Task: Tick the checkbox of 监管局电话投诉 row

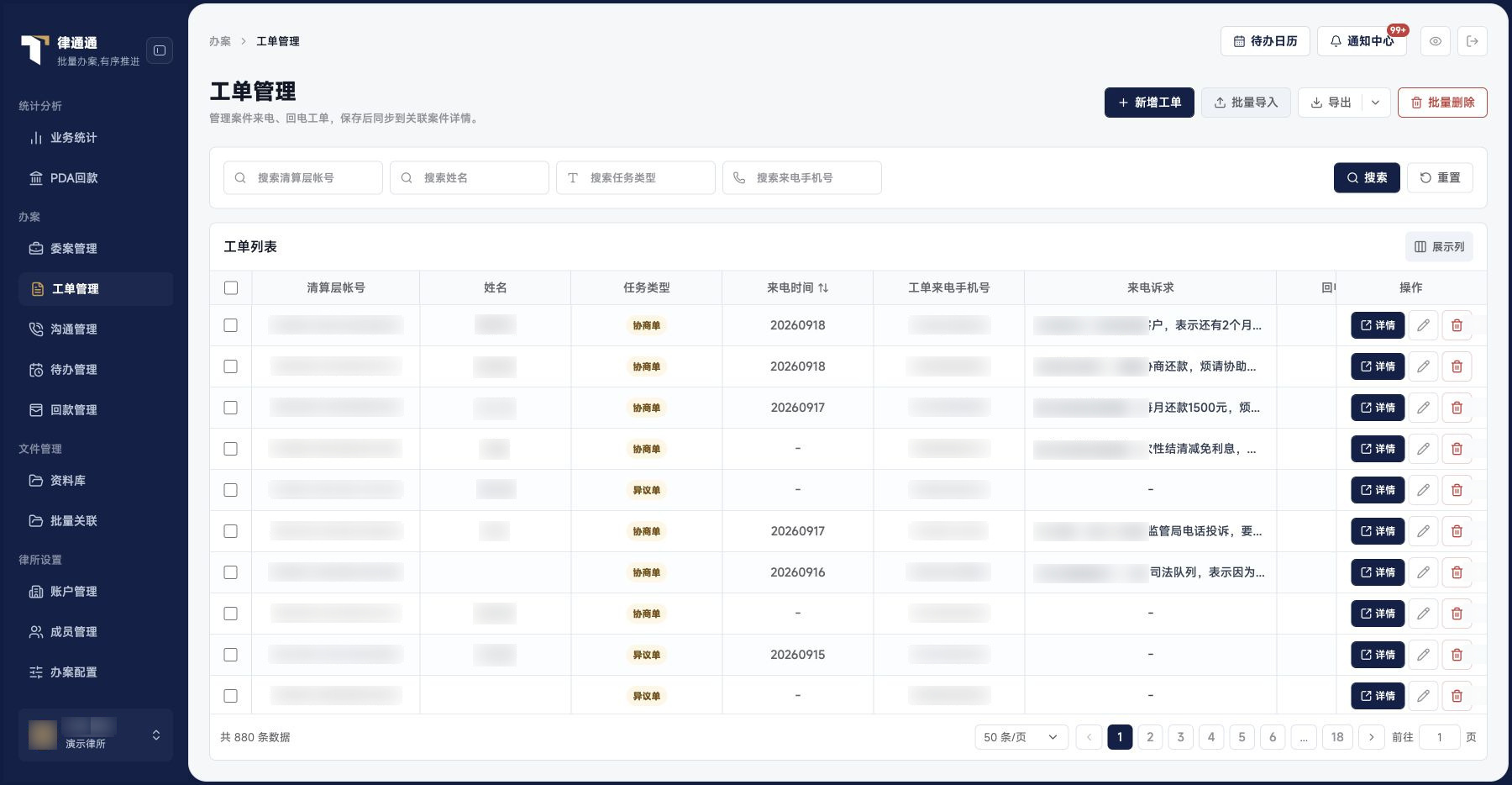Action: coord(231,531)
